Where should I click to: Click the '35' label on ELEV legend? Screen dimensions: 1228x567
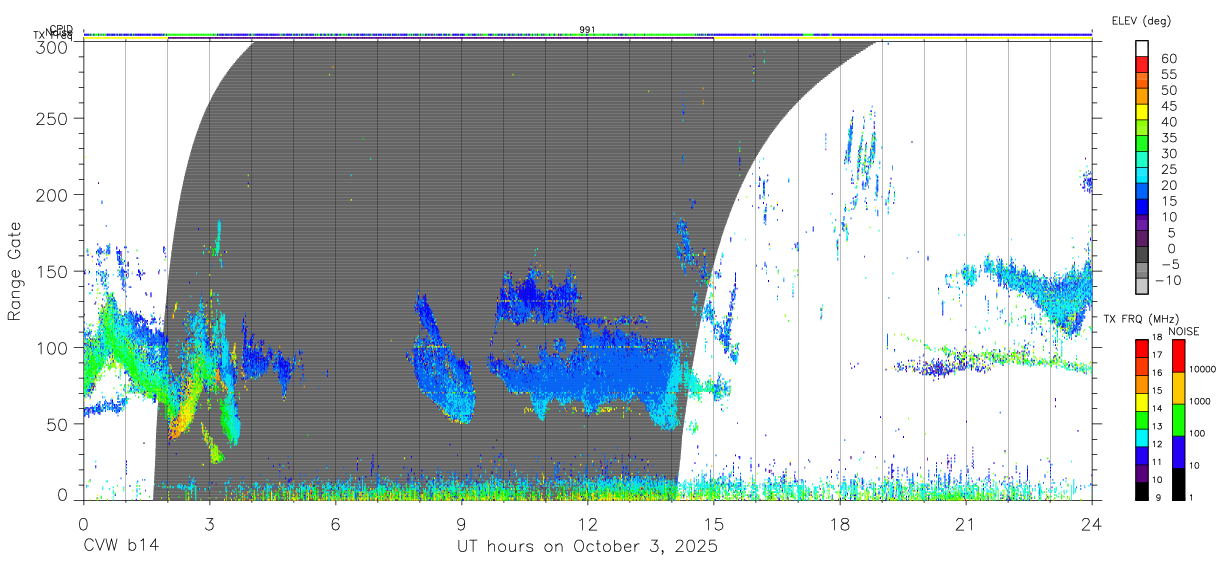(1168, 137)
